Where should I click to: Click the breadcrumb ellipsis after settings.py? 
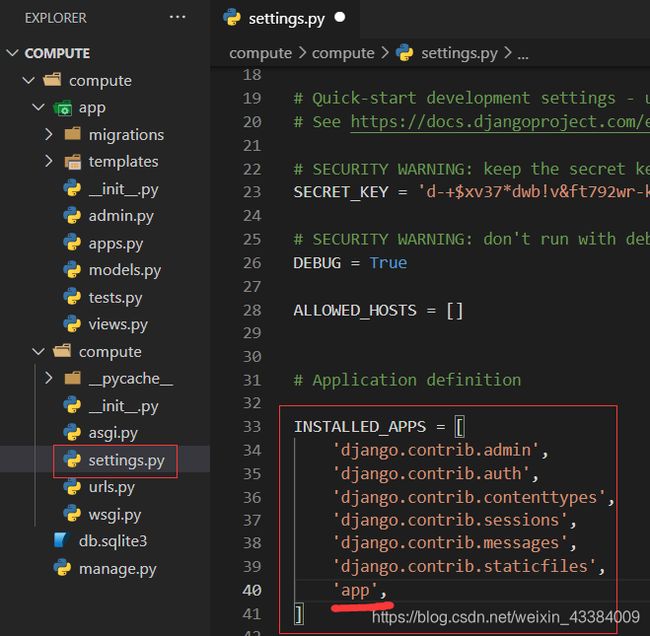pyautogui.click(x=523, y=55)
